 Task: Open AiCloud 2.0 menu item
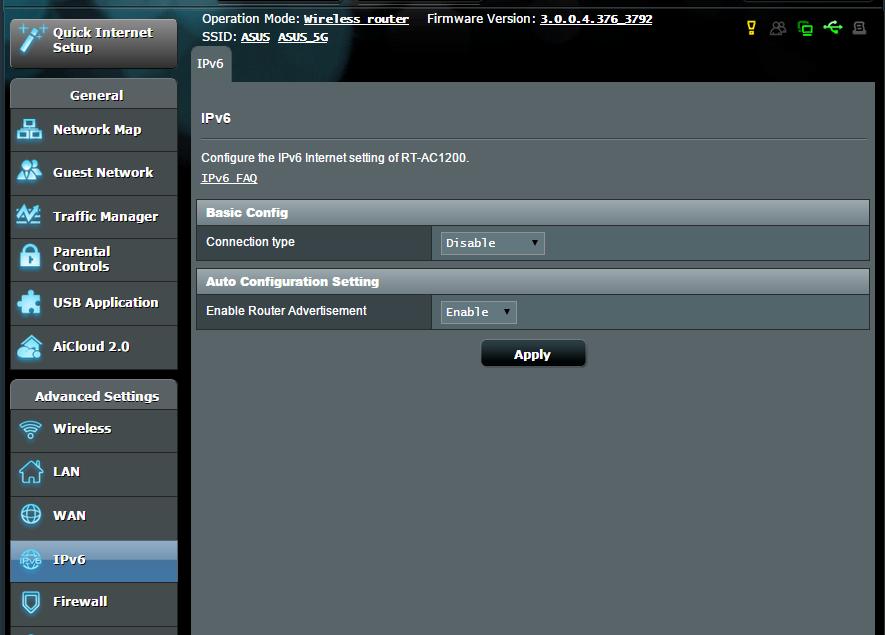coord(94,347)
